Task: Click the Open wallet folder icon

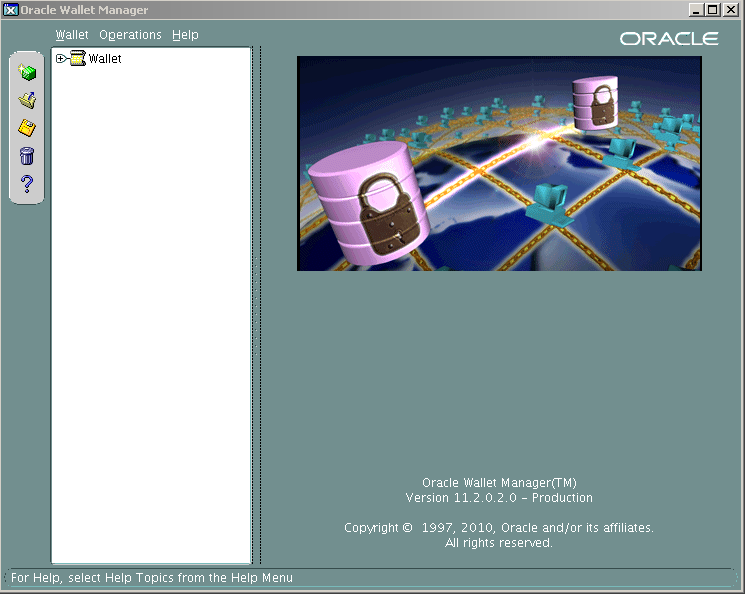Action: tap(27, 100)
